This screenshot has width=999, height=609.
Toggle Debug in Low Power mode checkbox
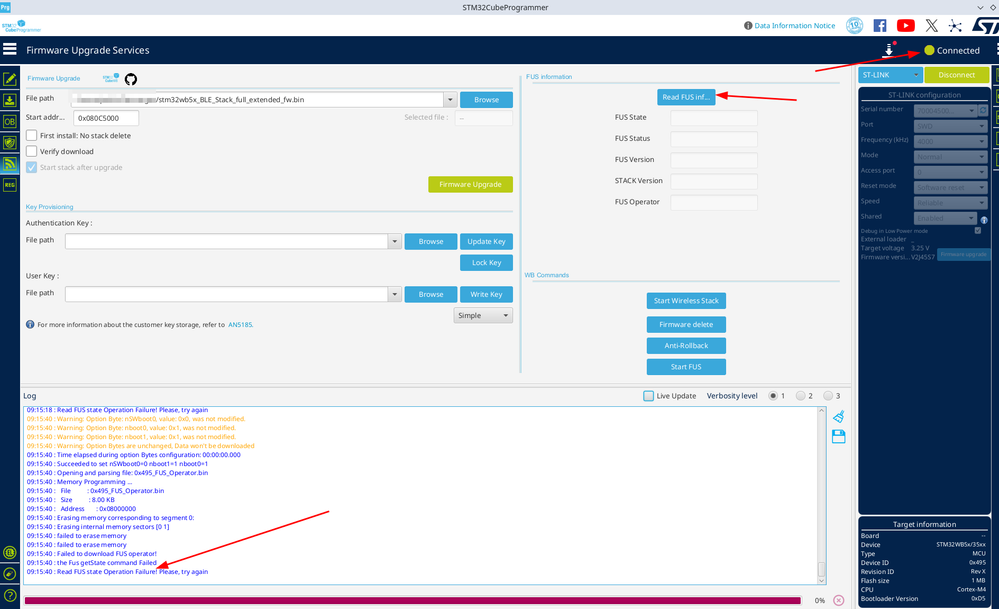tap(977, 231)
